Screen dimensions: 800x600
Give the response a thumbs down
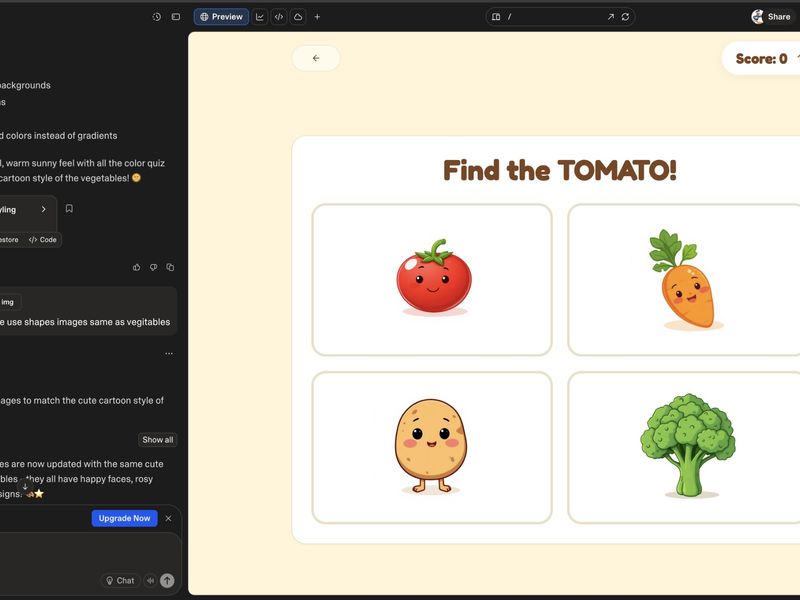pos(154,267)
